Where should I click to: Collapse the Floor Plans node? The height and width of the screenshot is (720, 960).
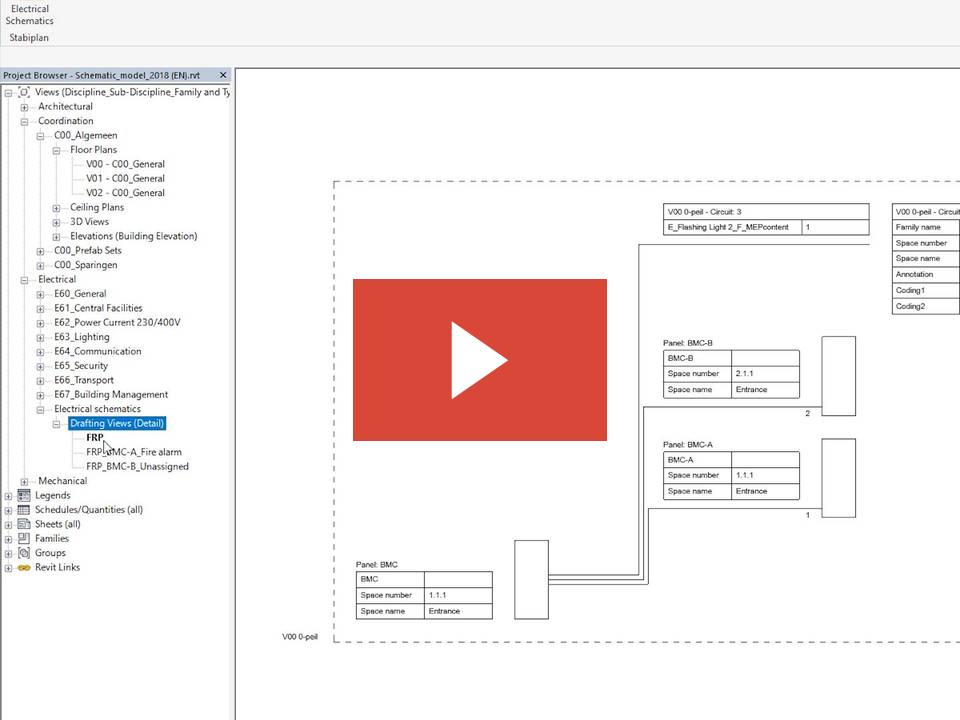click(56, 151)
